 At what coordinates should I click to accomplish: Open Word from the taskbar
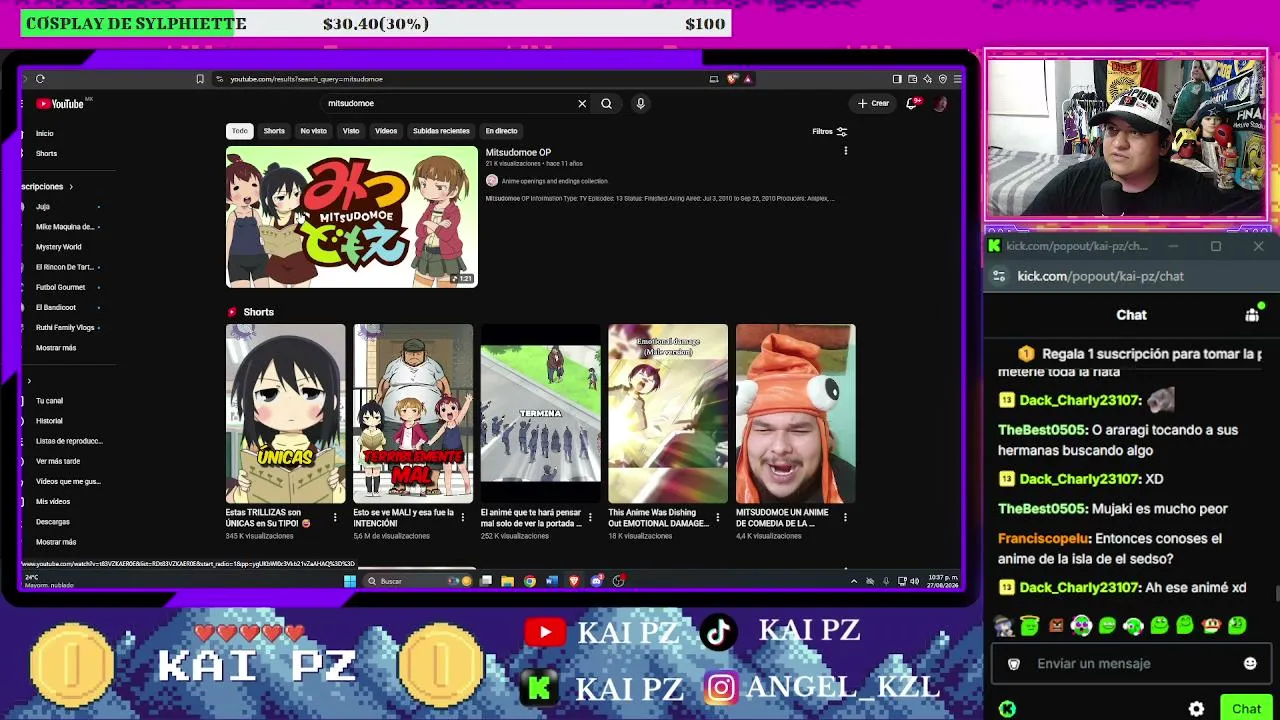(x=551, y=581)
